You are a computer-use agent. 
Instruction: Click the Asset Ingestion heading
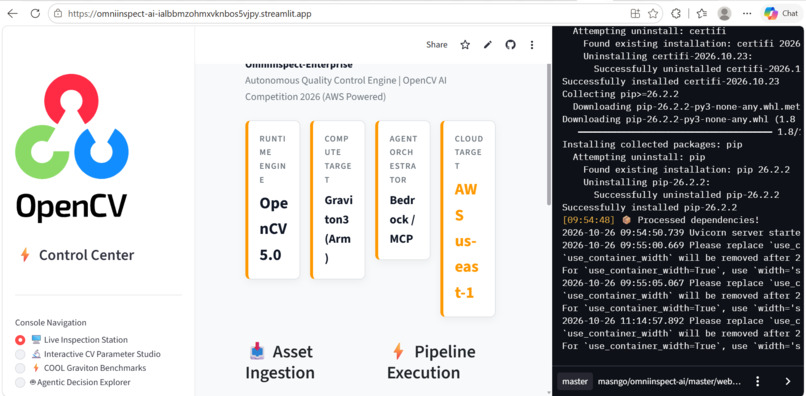280,362
